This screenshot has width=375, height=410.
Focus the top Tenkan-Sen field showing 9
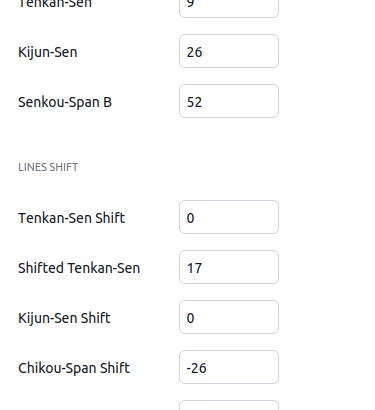pyautogui.click(x=229, y=7)
